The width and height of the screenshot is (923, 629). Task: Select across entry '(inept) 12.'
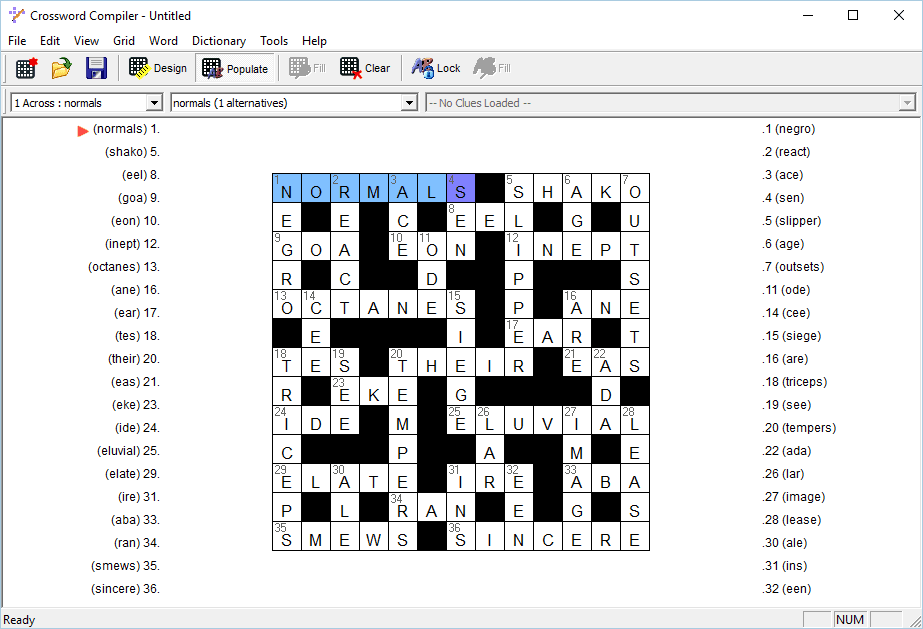click(132, 244)
